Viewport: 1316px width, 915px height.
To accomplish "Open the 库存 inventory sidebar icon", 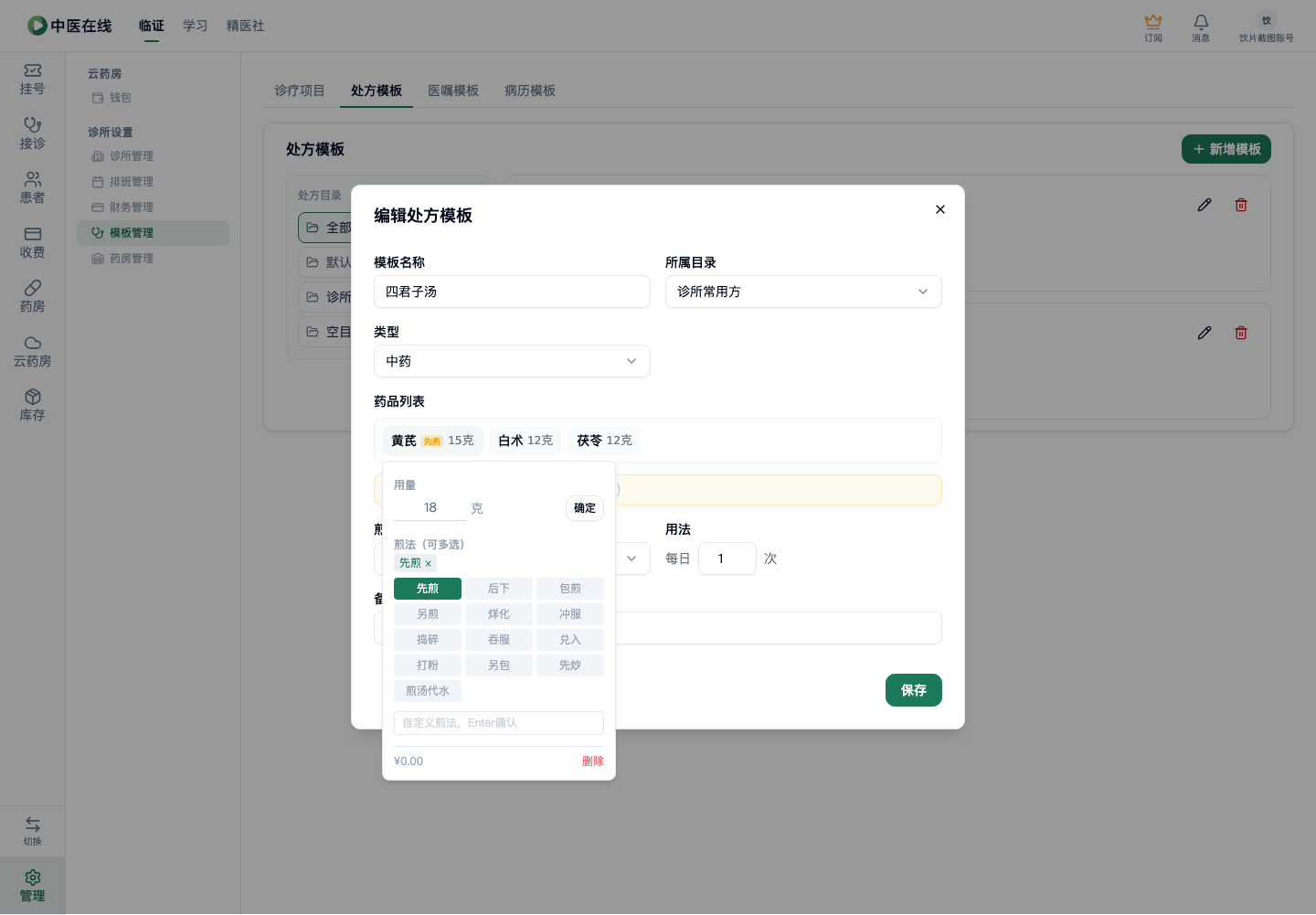I will pyautogui.click(x=32, y=406).
